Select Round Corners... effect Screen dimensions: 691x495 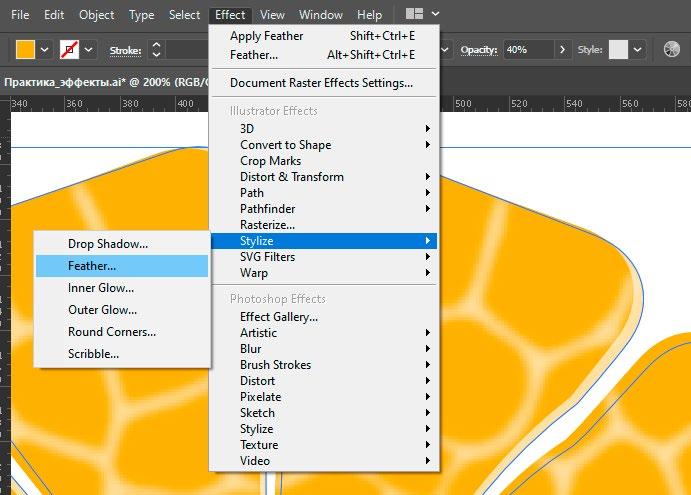[122, 332]
